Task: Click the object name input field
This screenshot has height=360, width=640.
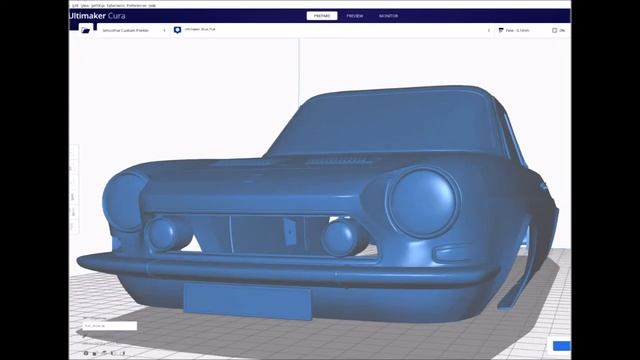Action: pyautogui.click(x=110, y=326)
